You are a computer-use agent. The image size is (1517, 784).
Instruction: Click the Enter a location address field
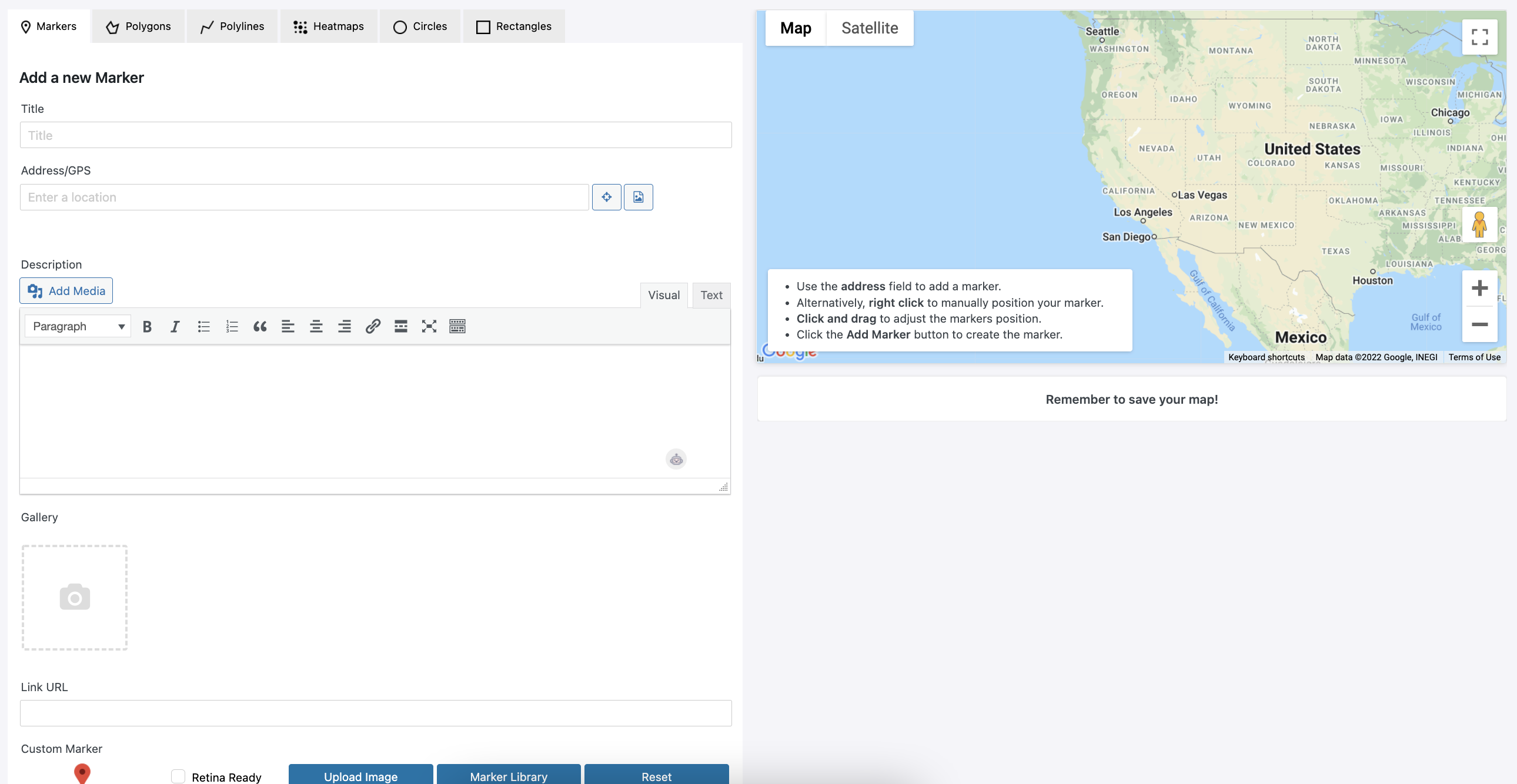coord(305,197)
